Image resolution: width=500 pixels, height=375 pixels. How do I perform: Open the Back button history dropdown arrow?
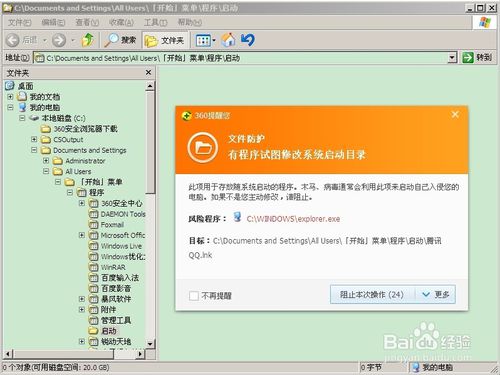tap(44, 40)
